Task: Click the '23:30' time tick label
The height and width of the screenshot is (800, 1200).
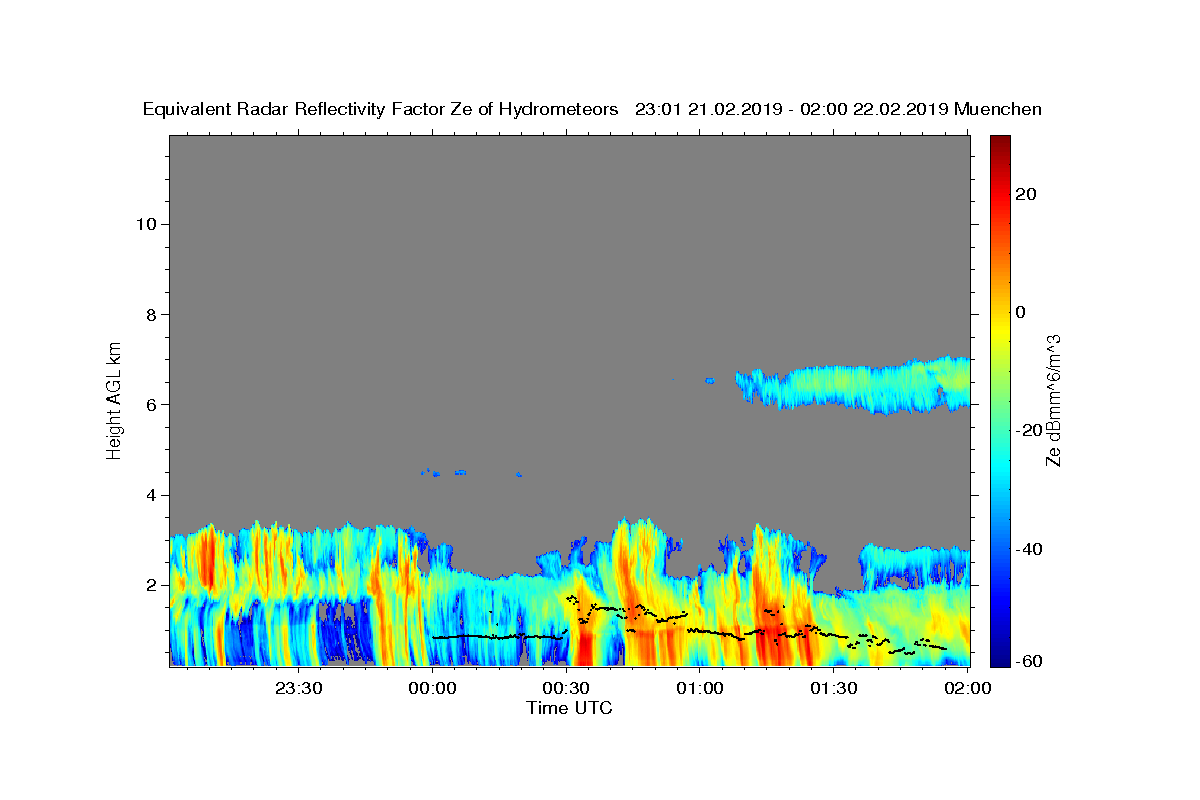Action: point(298,688)
